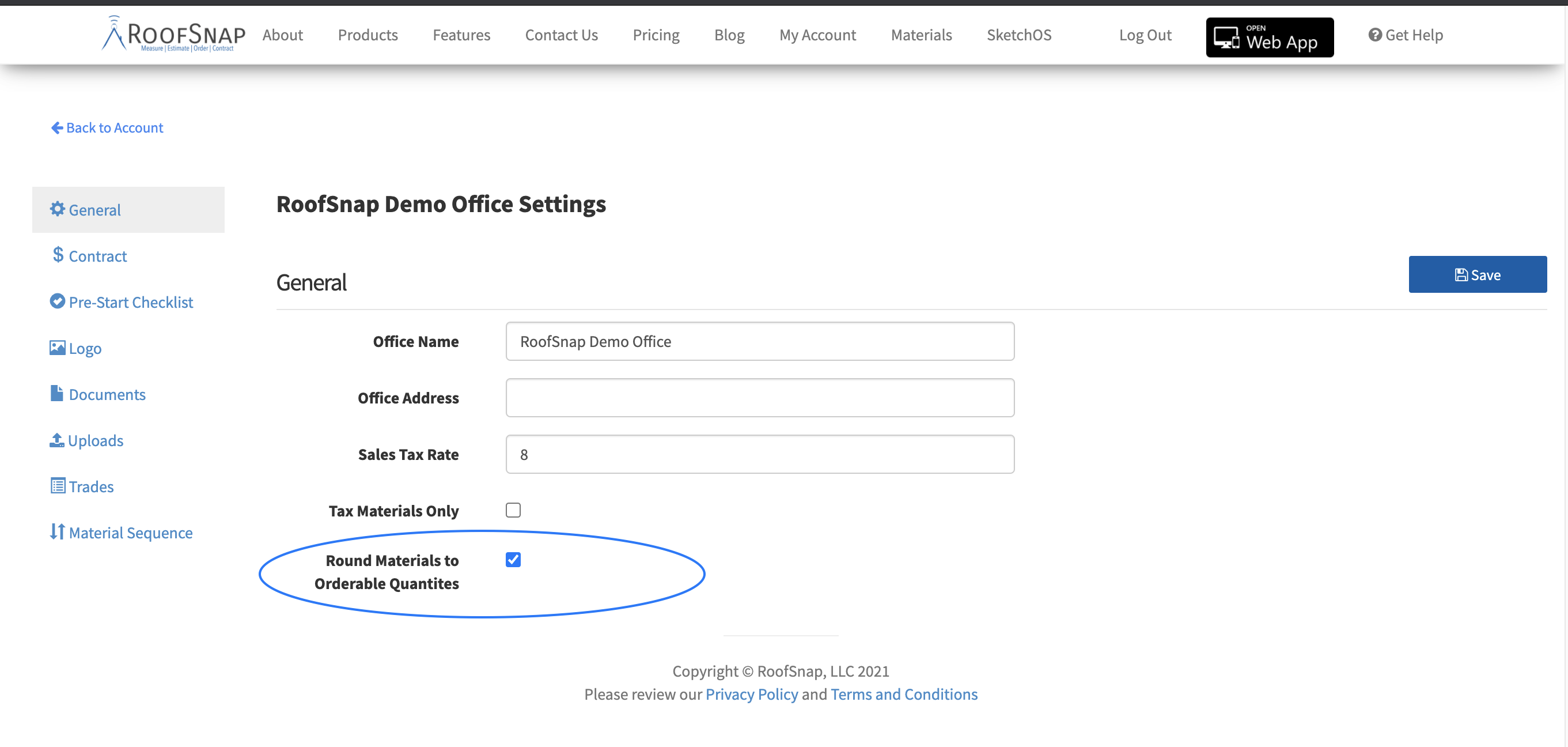Viewport: 1568px width, 747px height.
Task: Open the Material Sequence section
Action: click(x=128, y=533)
